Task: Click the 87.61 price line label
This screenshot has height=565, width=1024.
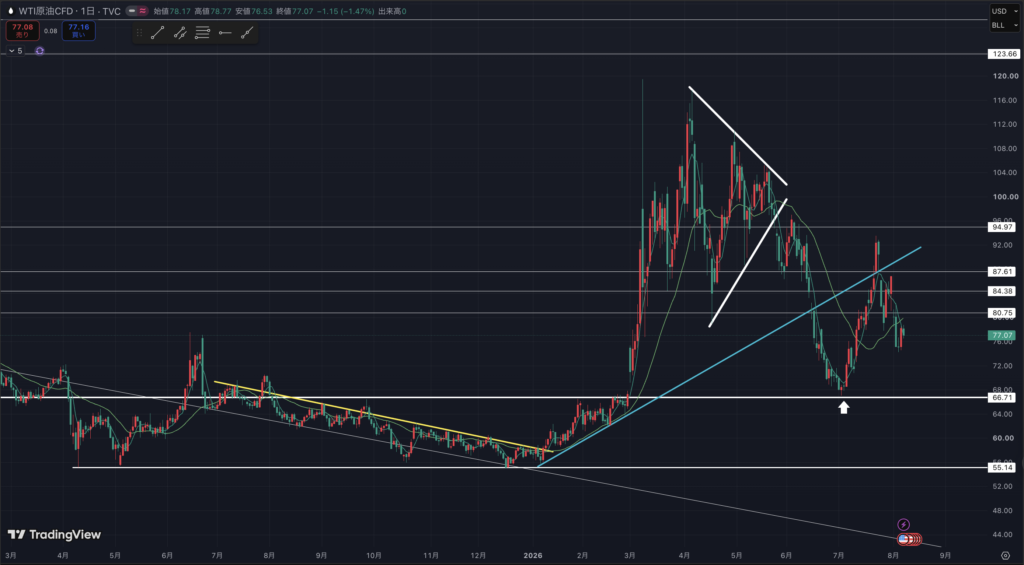Action: (x=1002, y=272)
